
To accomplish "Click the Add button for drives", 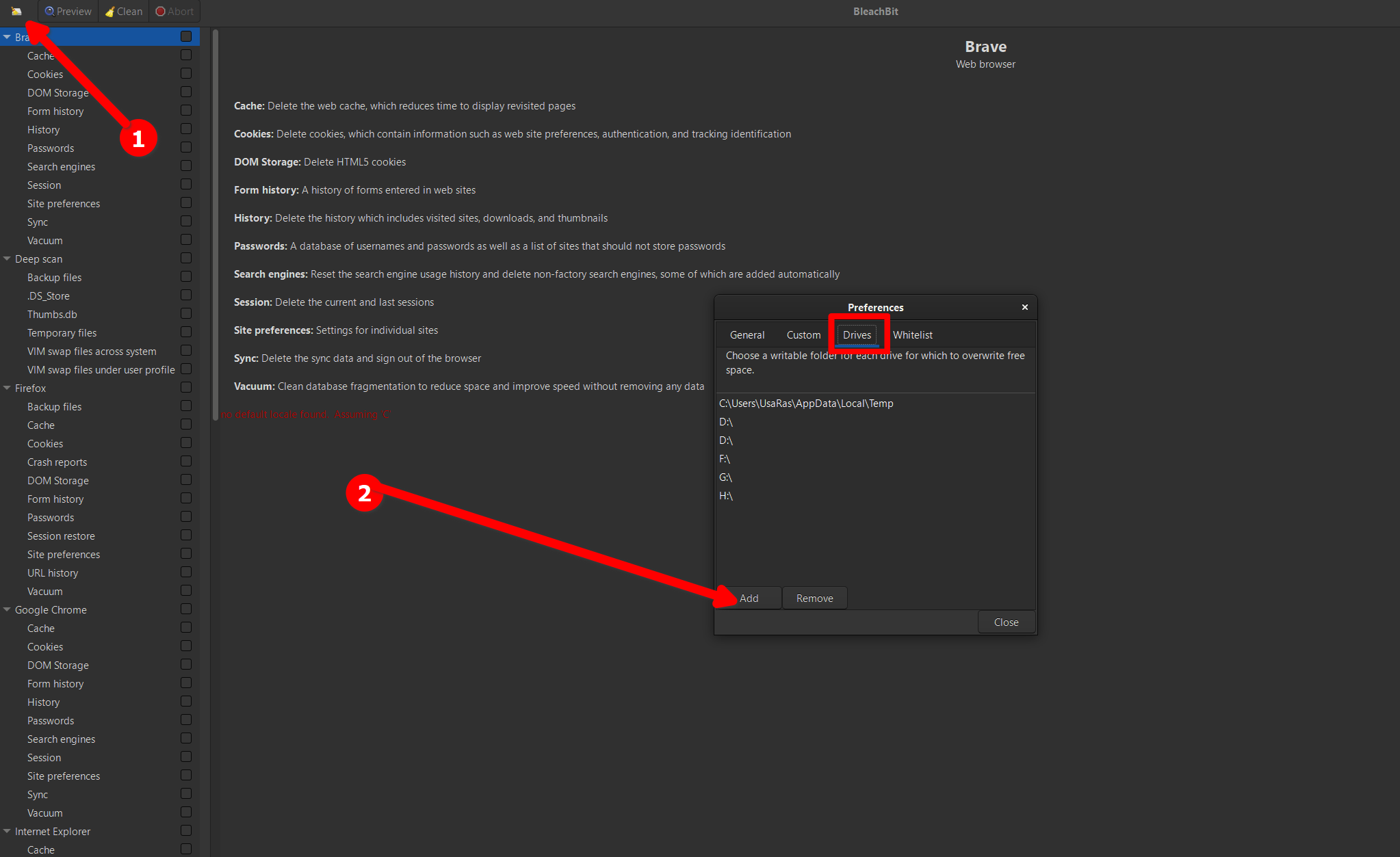I will pos(750,597).
